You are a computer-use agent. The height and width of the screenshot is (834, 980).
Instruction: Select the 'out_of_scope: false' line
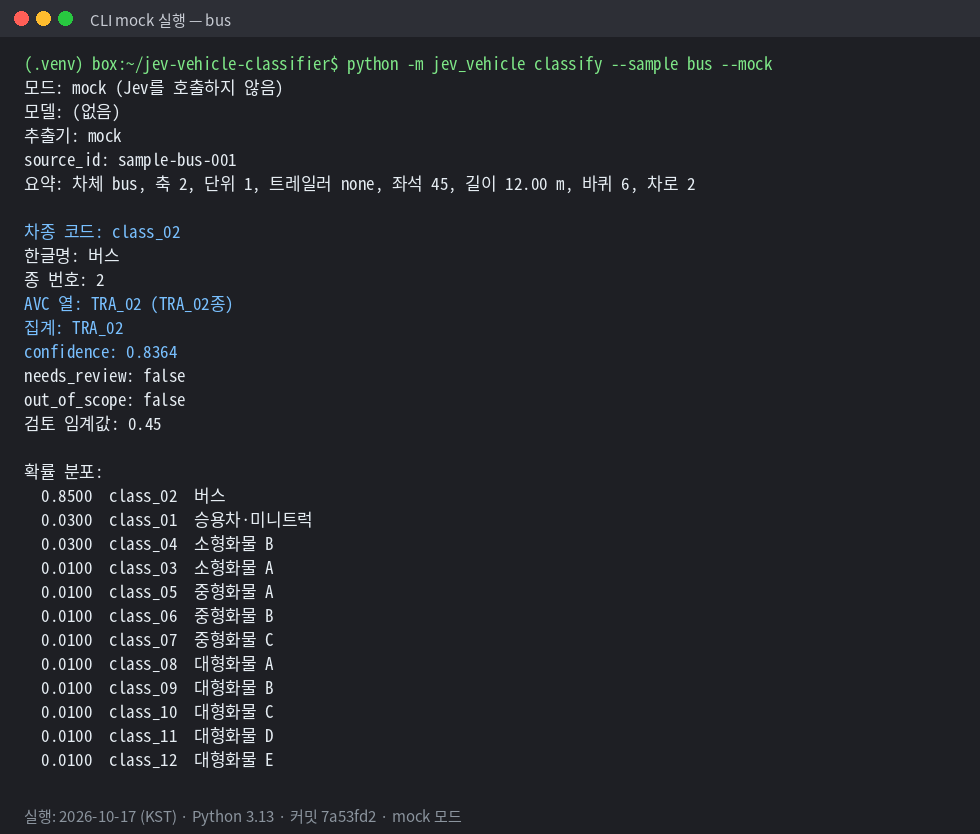coord(104,400)
